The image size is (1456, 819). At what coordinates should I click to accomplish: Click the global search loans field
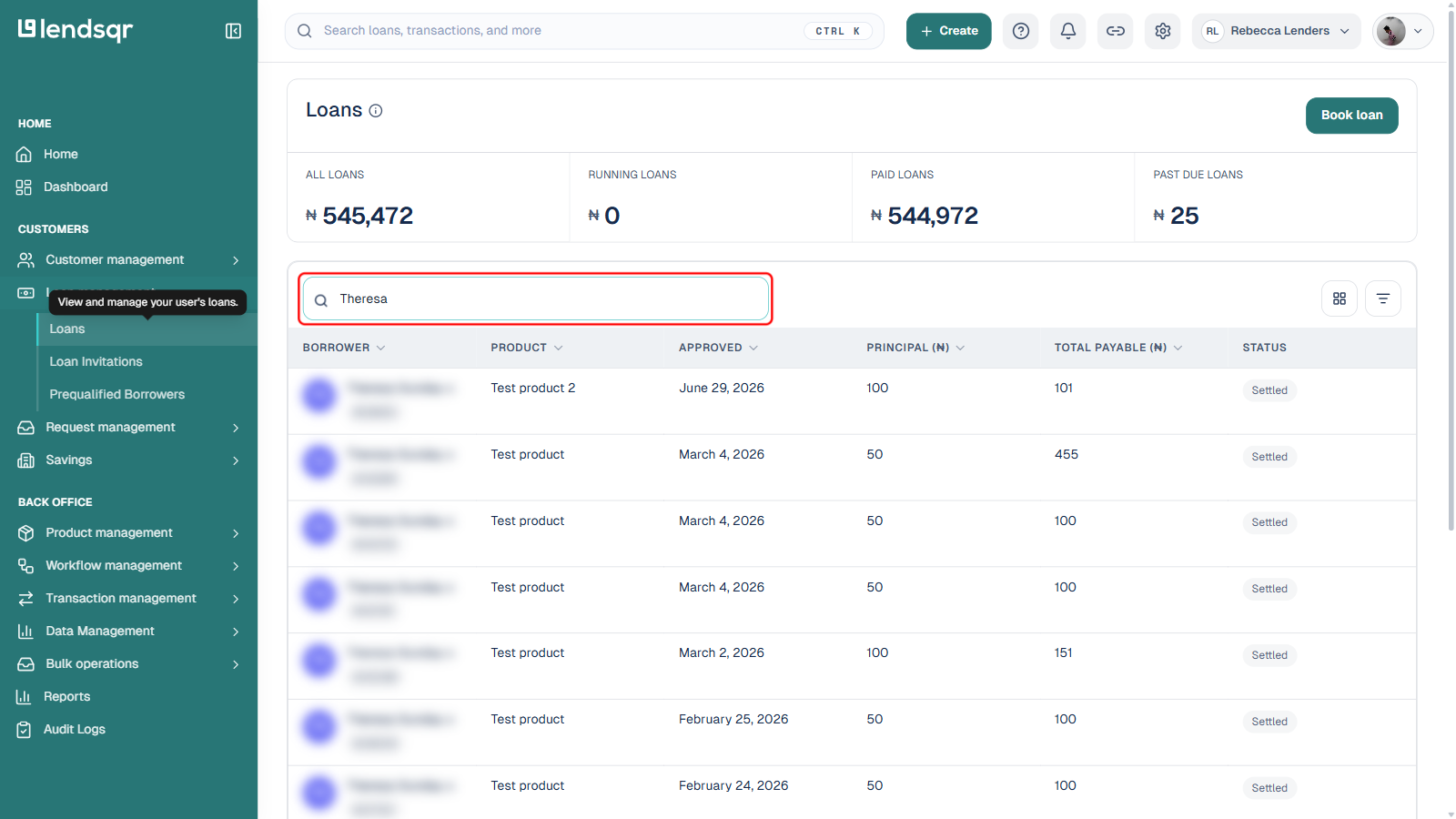[584, 31]
